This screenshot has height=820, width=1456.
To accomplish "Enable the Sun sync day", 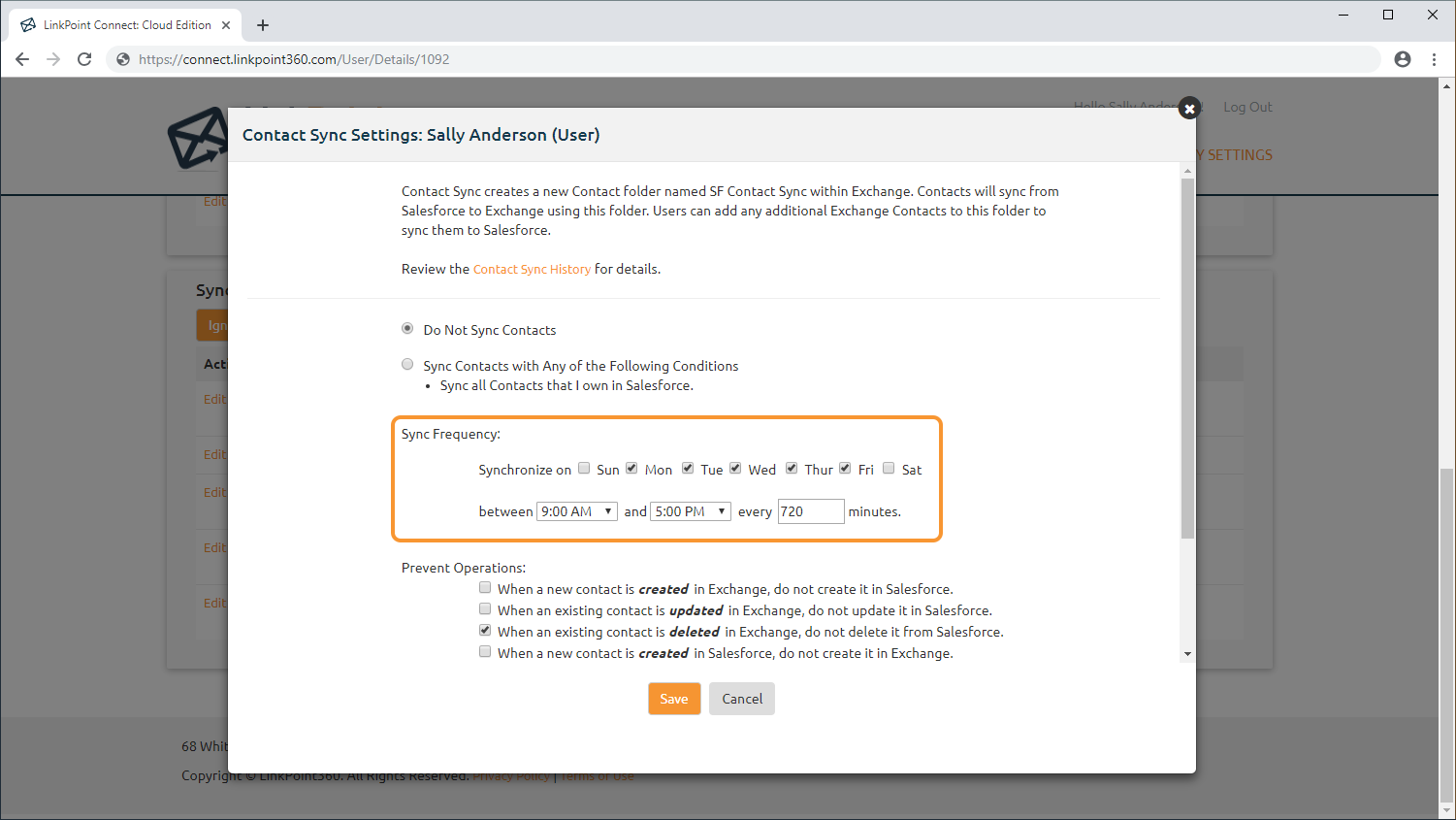I will pyautogui.click(x=584, y=468).
